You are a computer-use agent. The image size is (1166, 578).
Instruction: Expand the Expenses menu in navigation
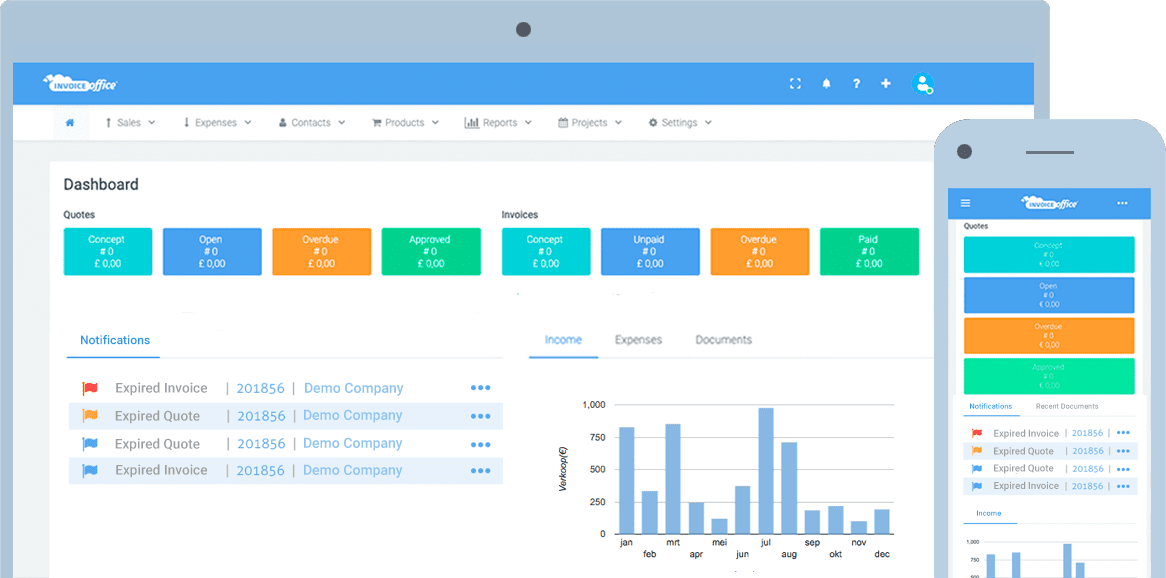[x=216, y=123]
